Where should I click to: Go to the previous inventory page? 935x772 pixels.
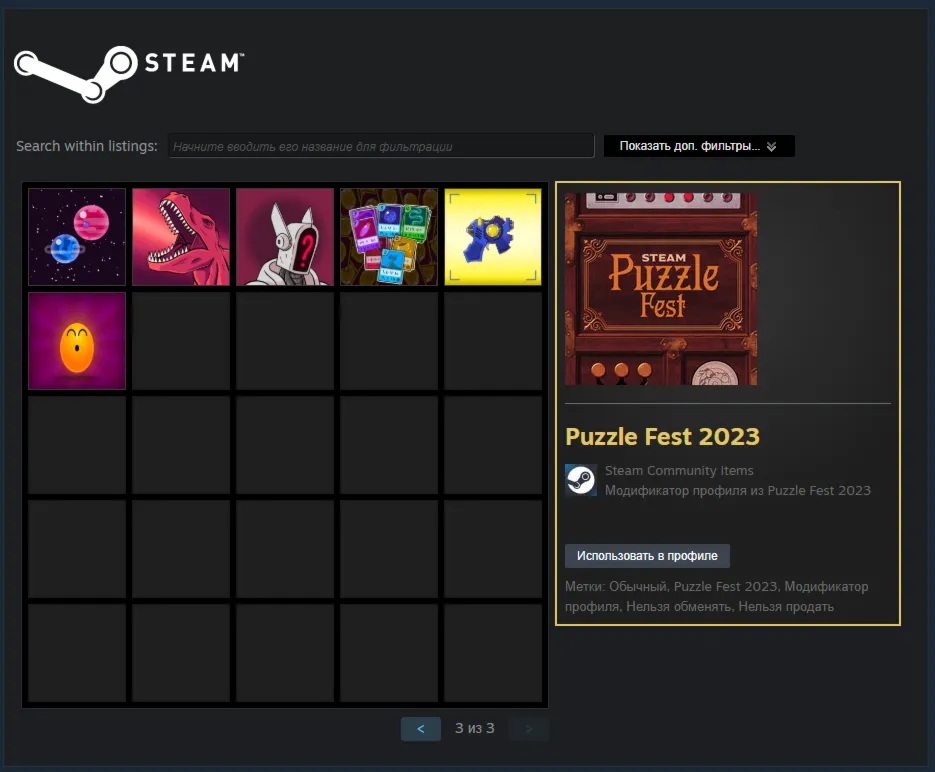coord(420,728)
